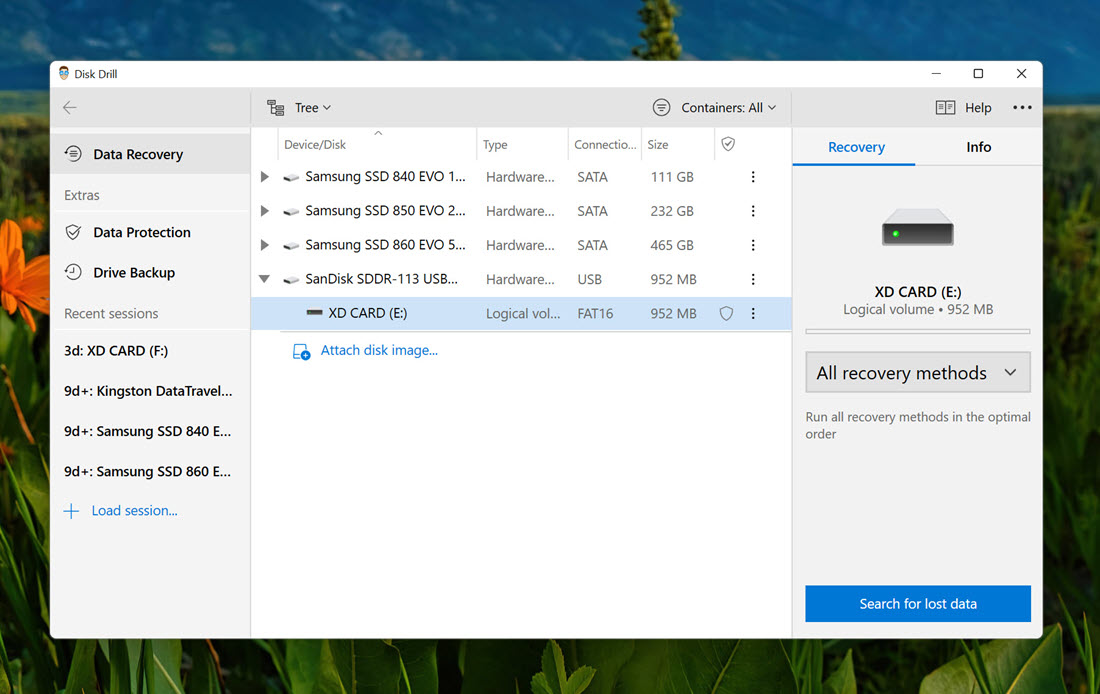Screen dimensions: 1100x694
Task: Expand the Samsung SSD 850 EVO row
Action: tap(264, 211)
